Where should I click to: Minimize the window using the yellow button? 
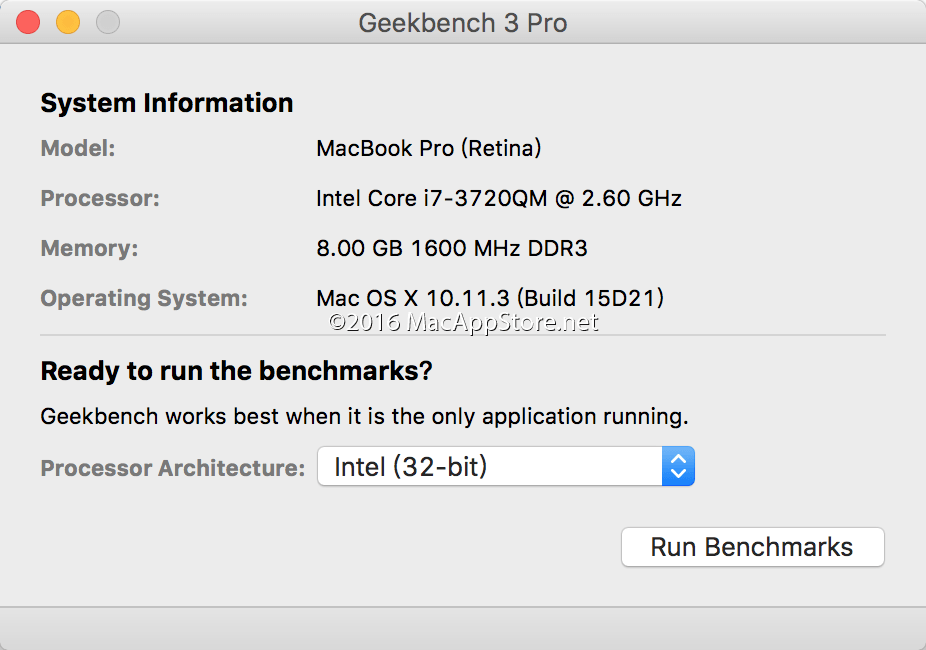(x=67, y=22)
